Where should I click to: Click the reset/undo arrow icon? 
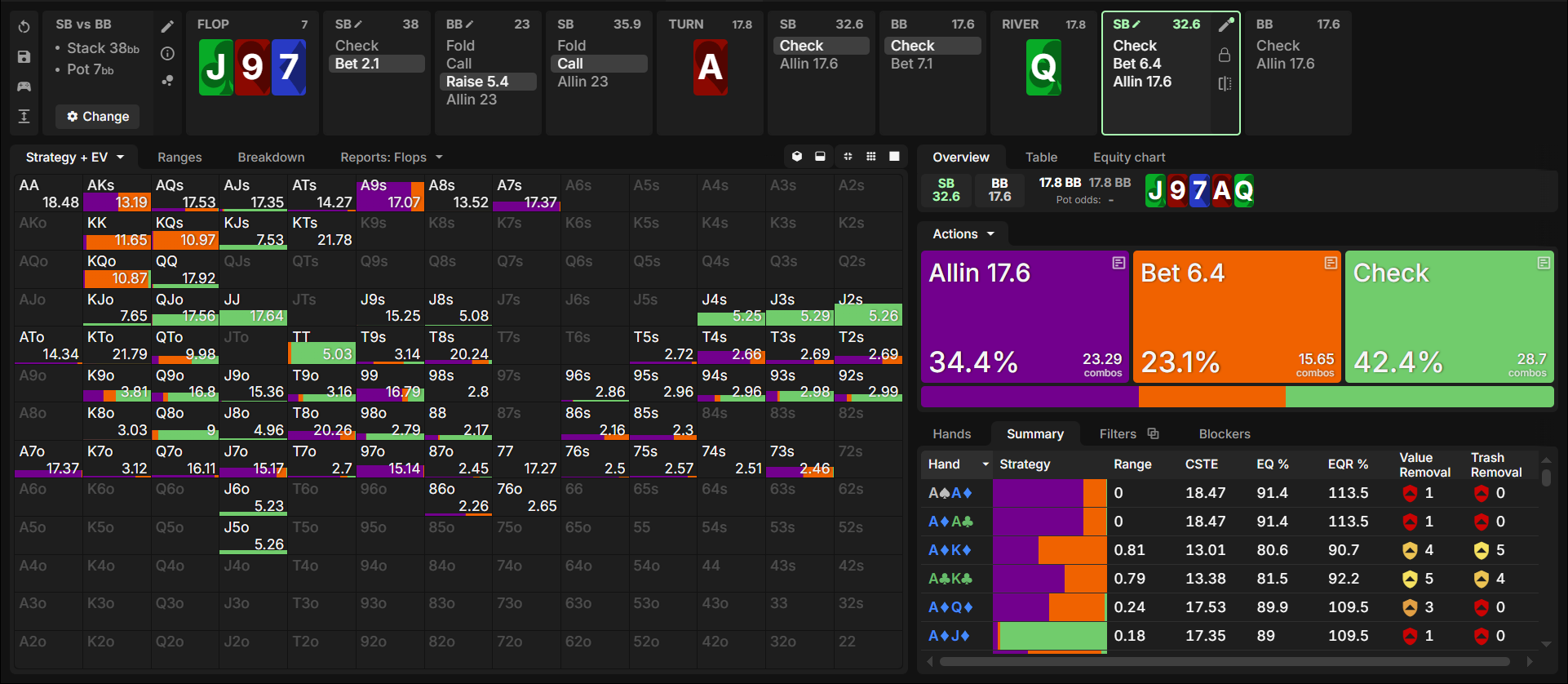24,27
